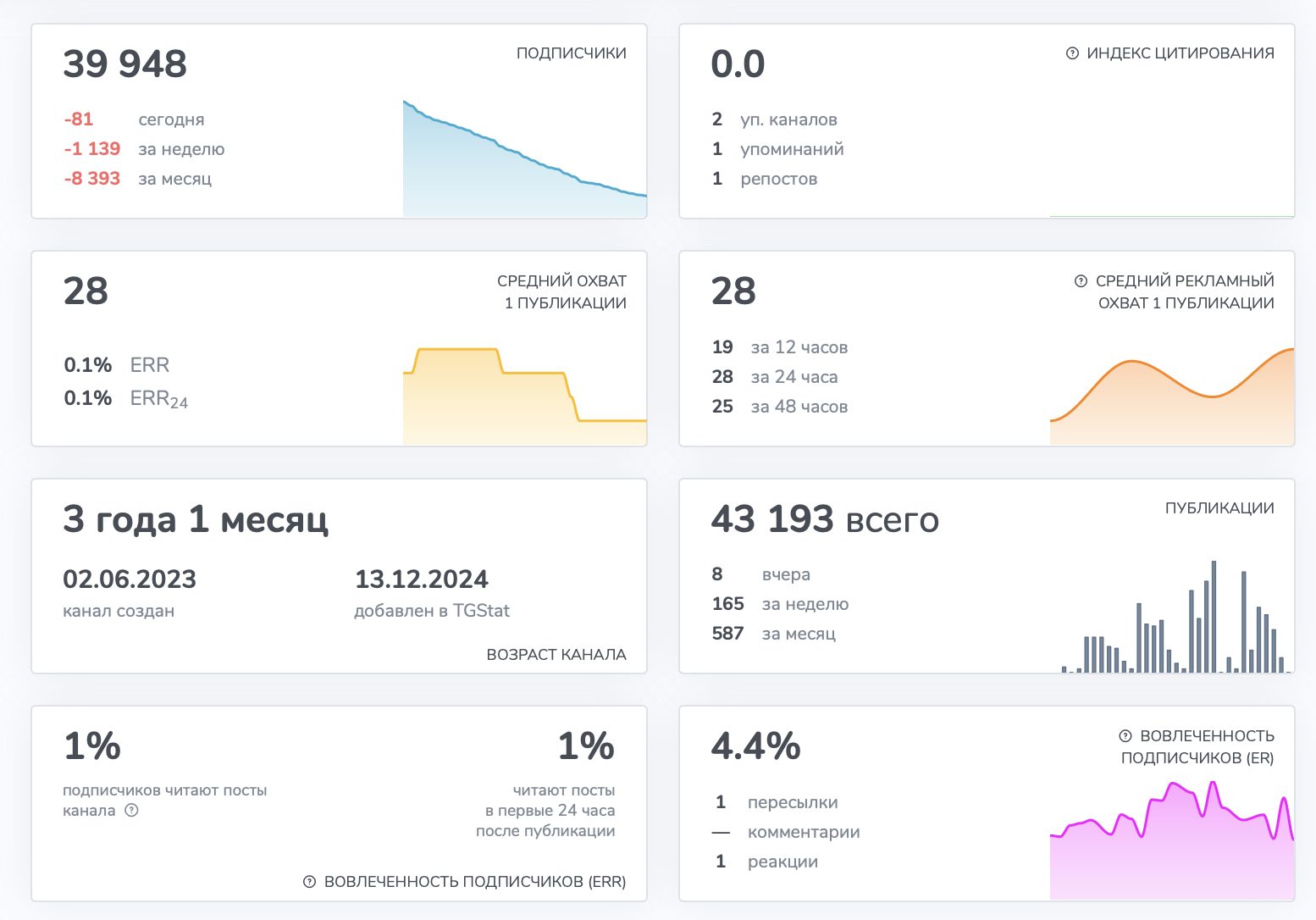The width and height of the screenshot is (1316, 920).
Task: Click the 'за 12 часов' row
Action: pos(780,347)
